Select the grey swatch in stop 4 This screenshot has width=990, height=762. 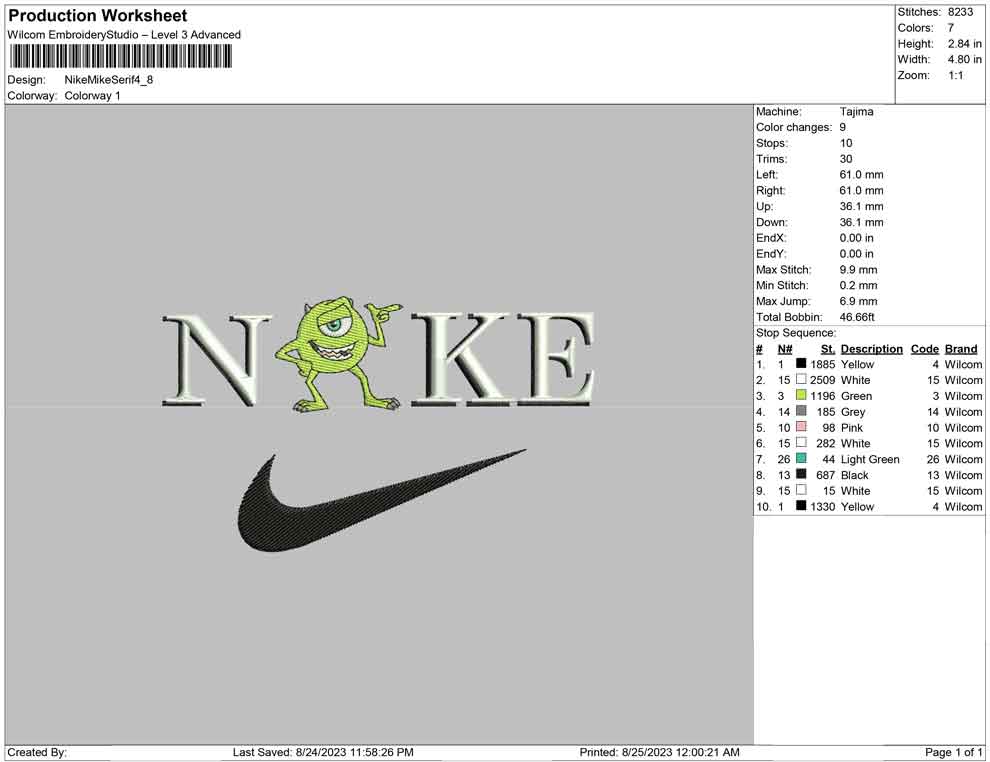801,412
